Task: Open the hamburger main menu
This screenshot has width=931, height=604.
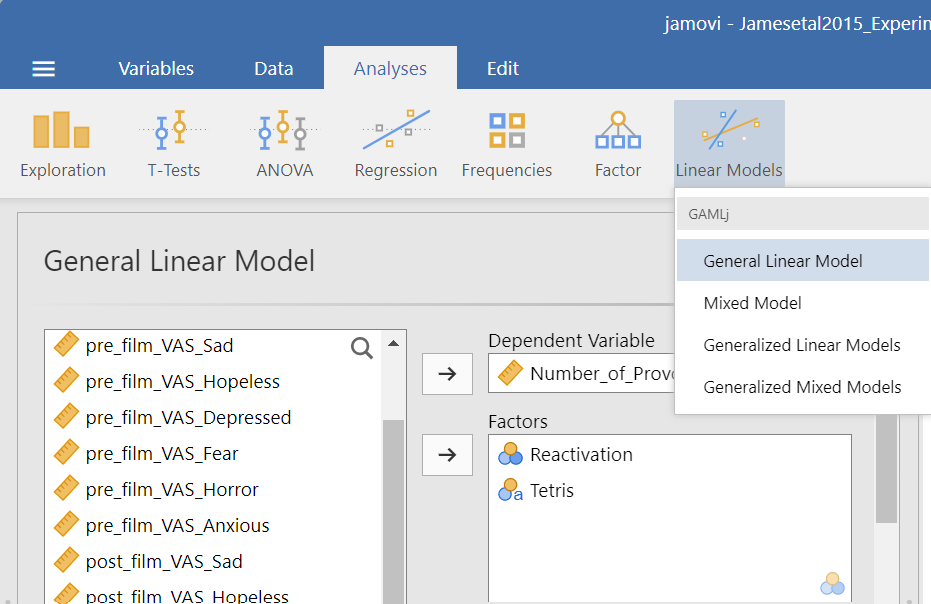Action: pyautogui.click(x=43, y=69)
